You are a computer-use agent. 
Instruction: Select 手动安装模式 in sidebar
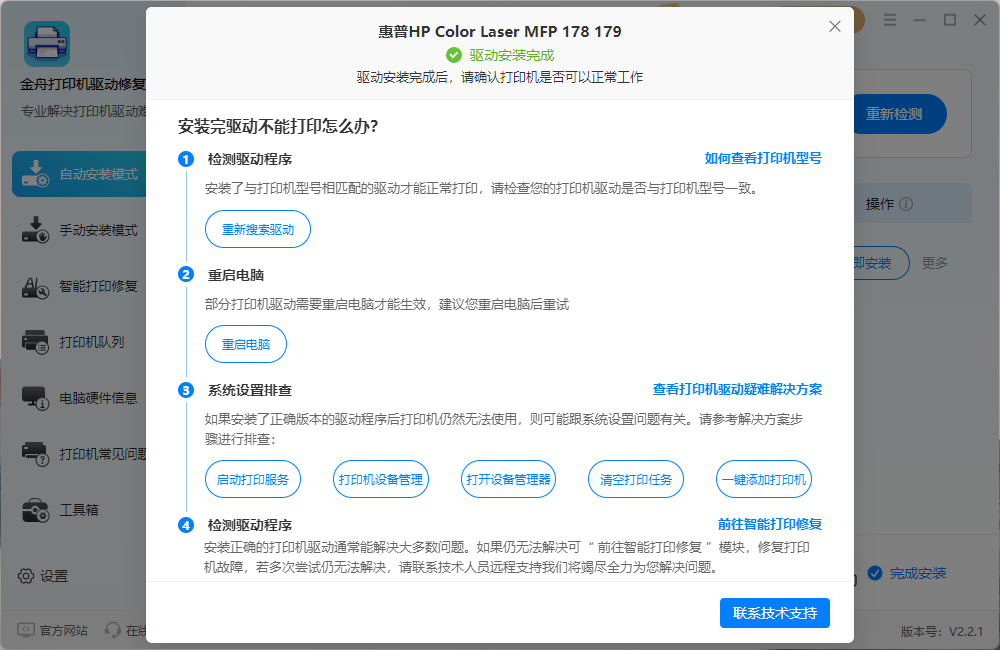(80, 230)
